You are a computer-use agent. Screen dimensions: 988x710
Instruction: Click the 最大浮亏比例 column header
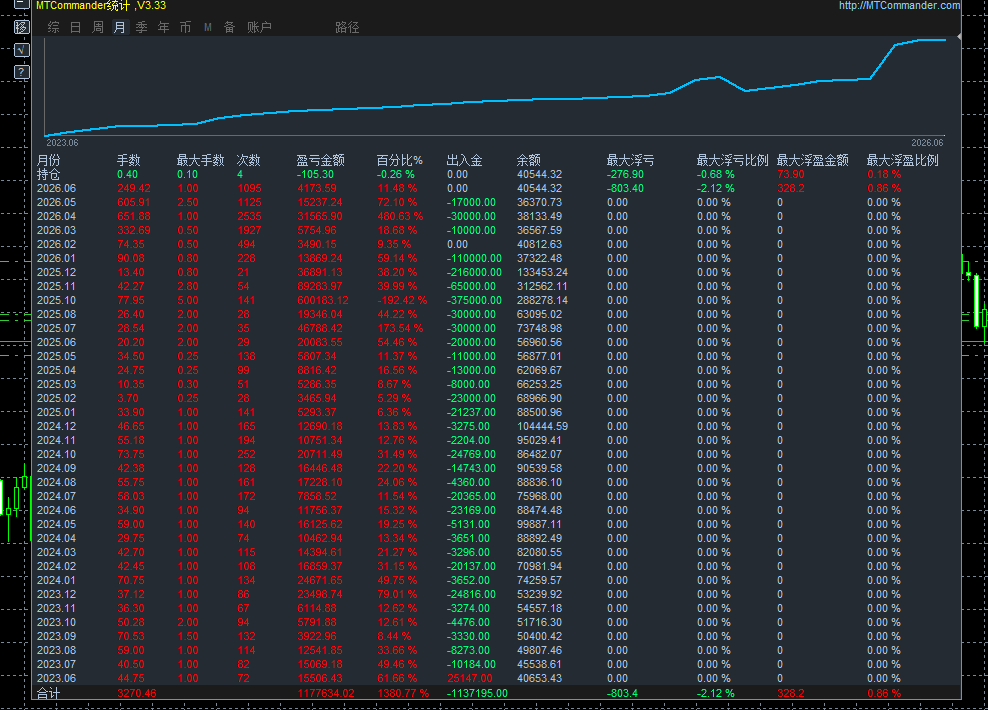[x=732, y=160]
